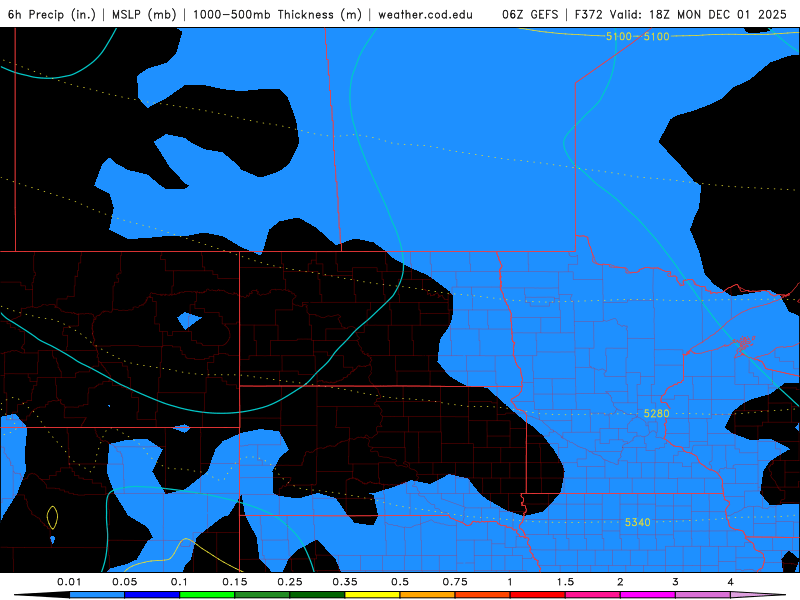Select the 0.75 orange-red legend swatch
The width and height of the screenshot is (800, 600).
tap(483, 595)
